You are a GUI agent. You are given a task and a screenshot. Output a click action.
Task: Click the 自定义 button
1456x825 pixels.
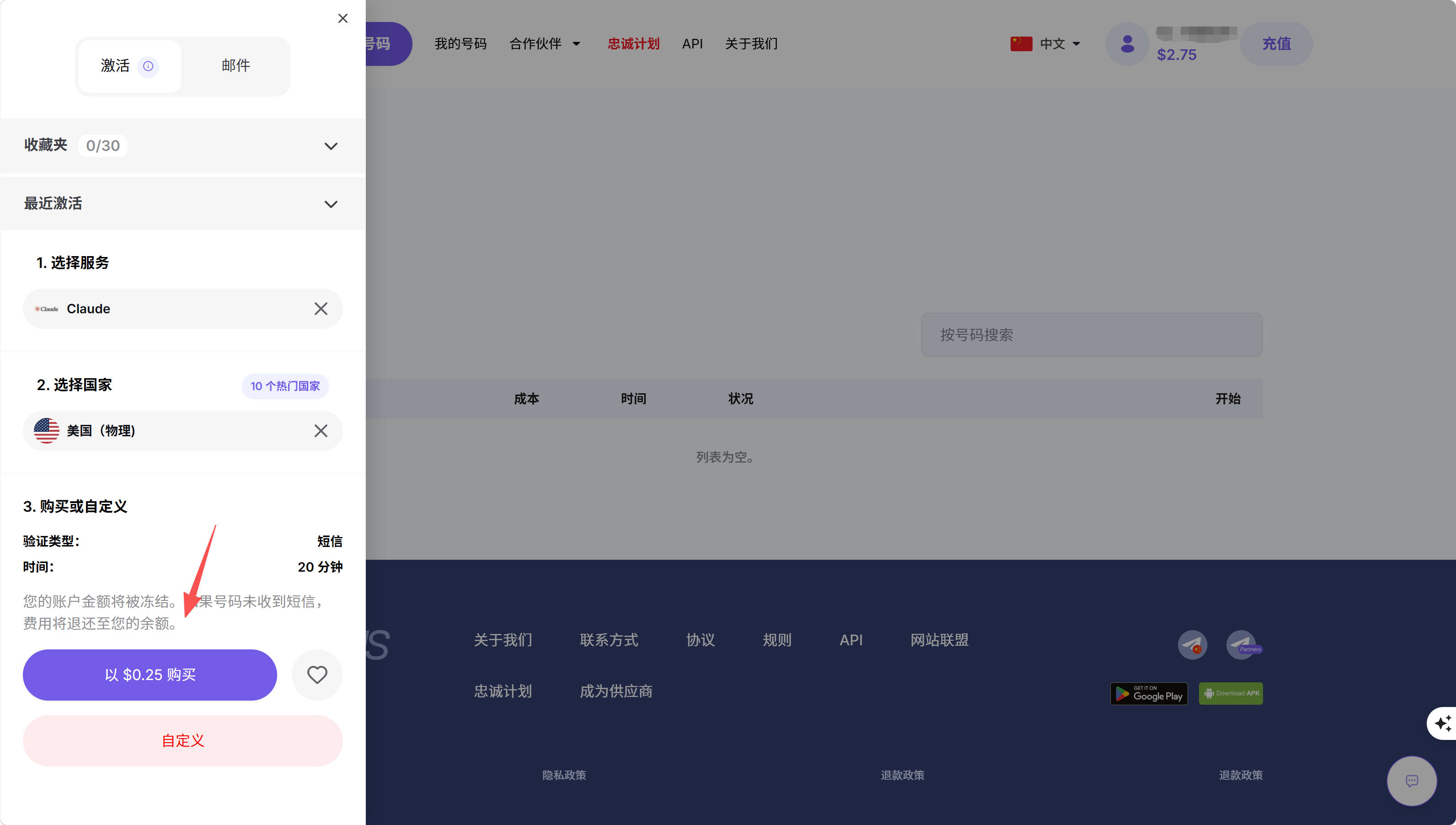(x=182, y=740)
